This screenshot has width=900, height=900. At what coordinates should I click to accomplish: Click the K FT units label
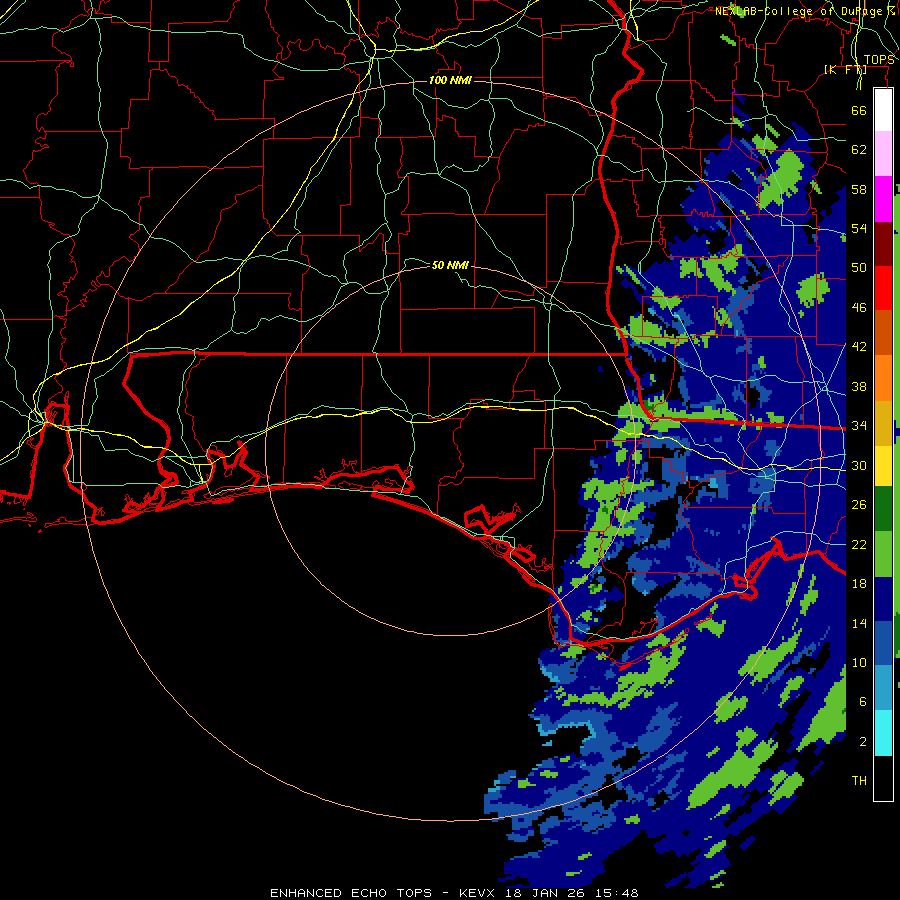(845, 69)
